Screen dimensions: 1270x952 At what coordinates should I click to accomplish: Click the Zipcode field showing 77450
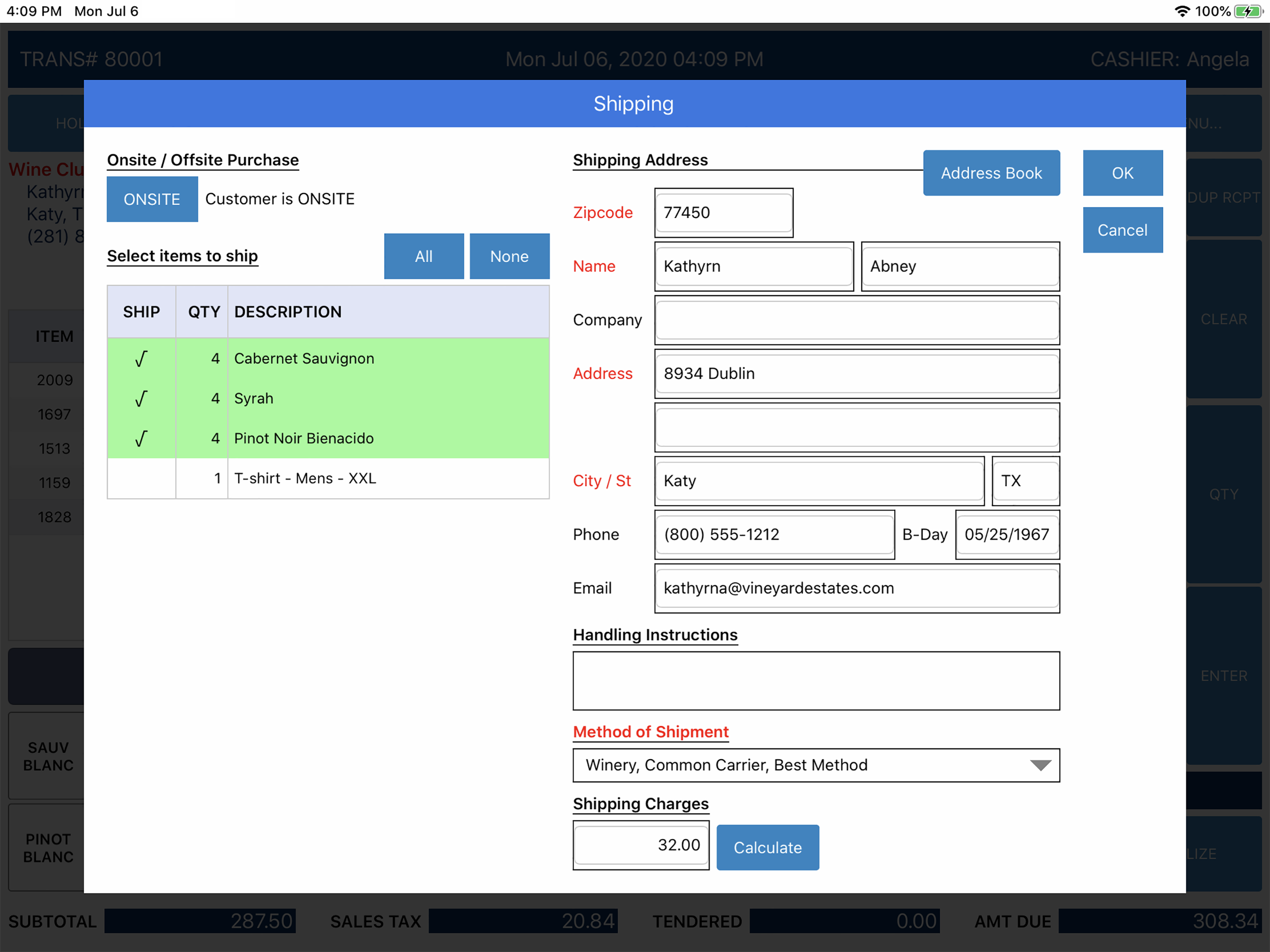point(723,212)
